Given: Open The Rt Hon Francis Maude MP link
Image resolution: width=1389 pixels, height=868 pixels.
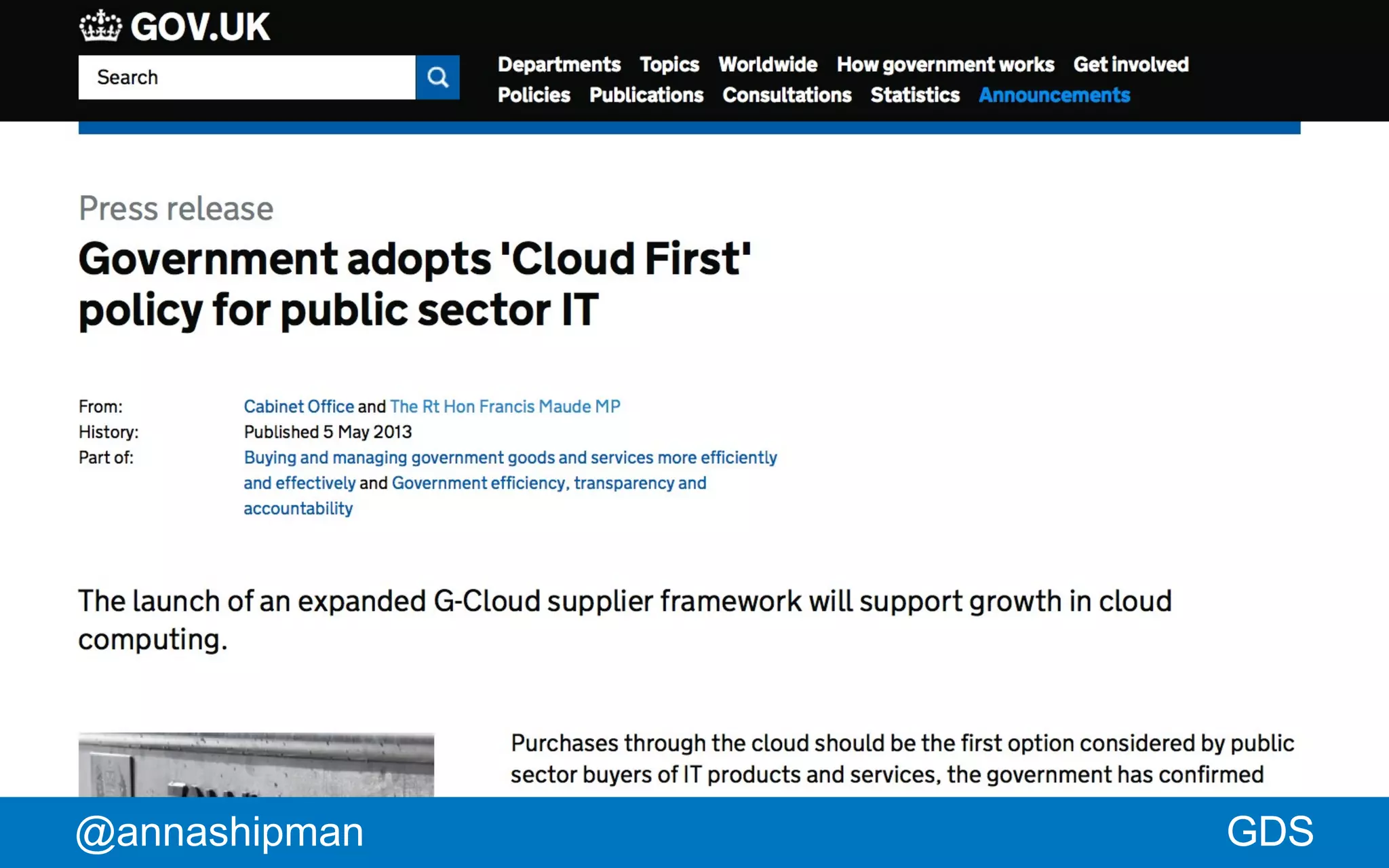Looking at the screenshot, I should tap(505, 406).
